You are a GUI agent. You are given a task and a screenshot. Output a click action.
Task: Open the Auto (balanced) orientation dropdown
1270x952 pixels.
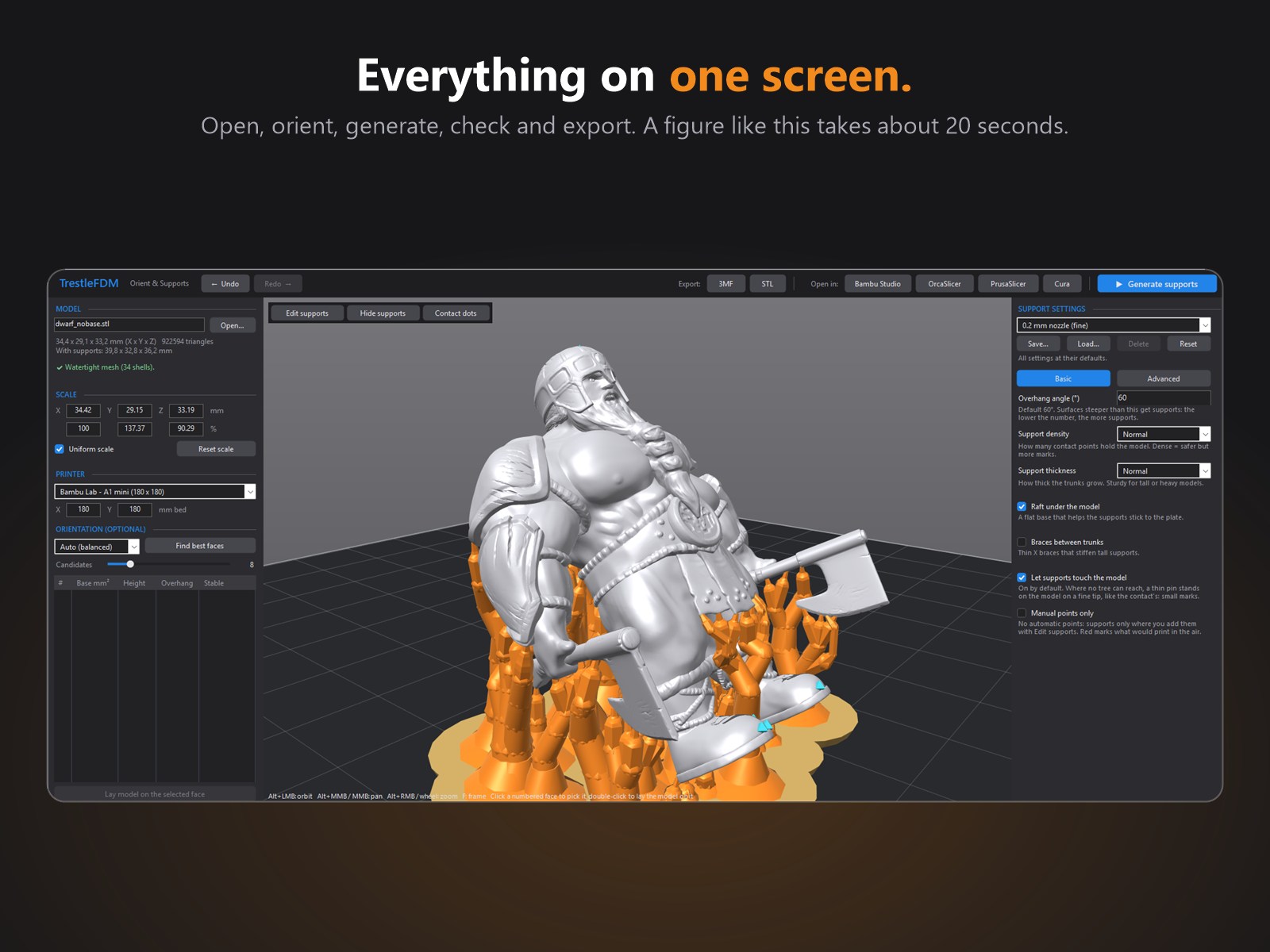pos(97,547)
